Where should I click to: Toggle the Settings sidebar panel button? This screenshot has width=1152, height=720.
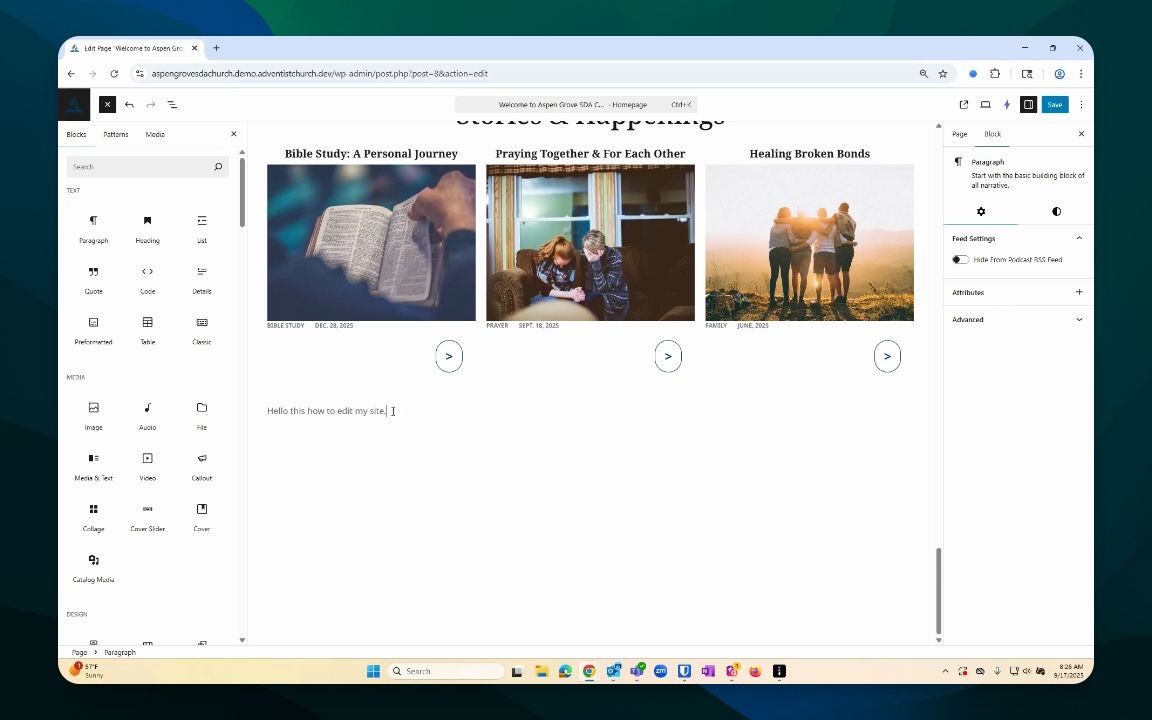pyautogui.click(x=1028, y=105)
